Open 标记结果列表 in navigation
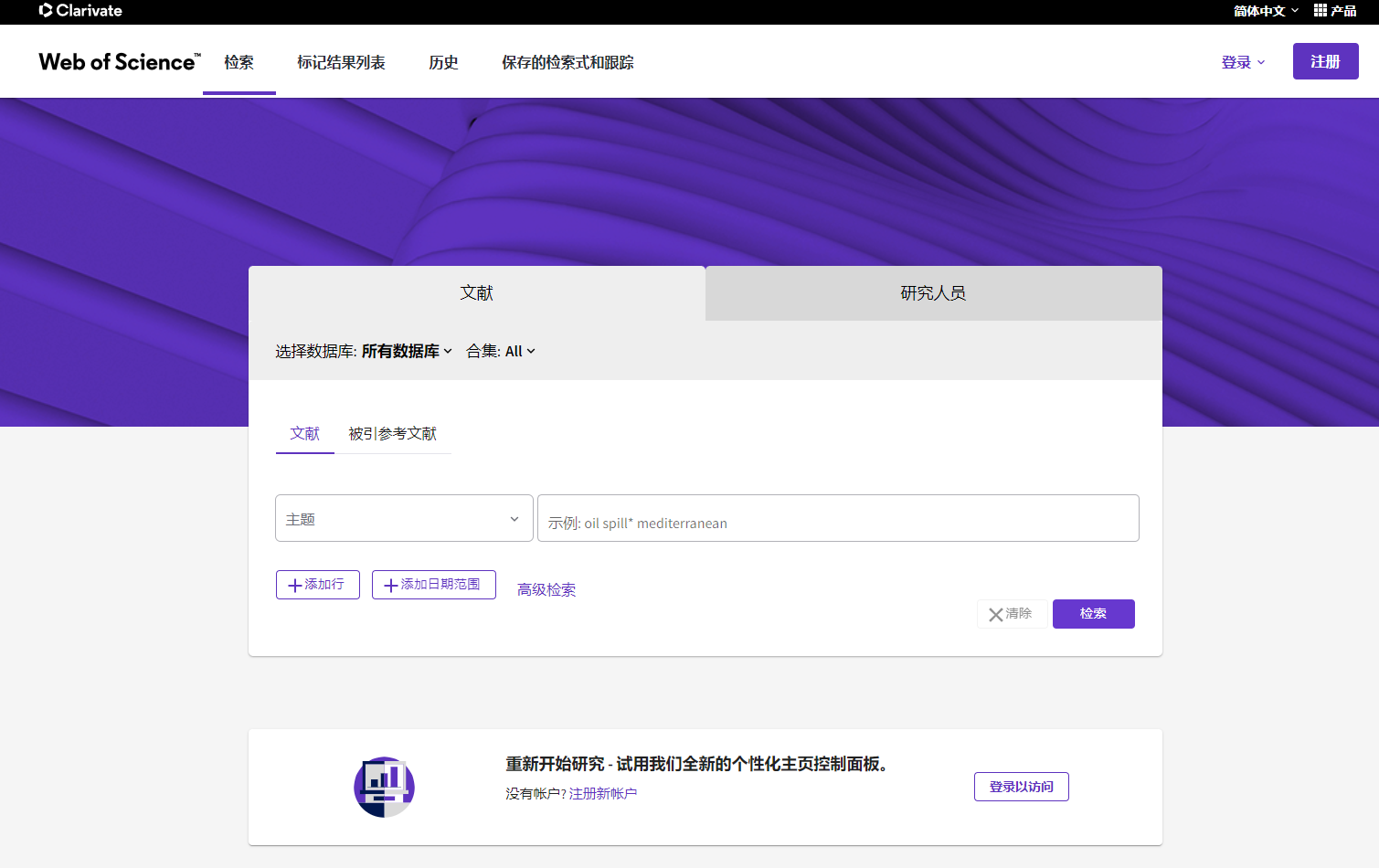The width and height of the screenshot is (1379, 868). tap(341, 62)
